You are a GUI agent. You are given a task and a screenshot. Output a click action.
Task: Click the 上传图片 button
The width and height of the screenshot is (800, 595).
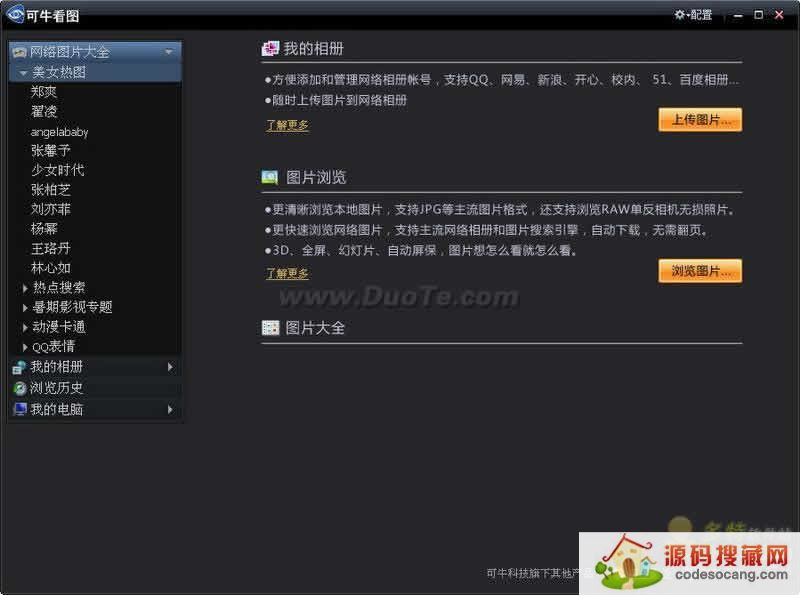tap(700, 120)
